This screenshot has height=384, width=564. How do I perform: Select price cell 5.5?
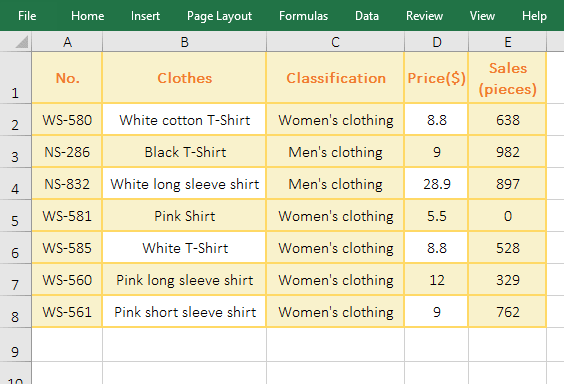point(437,216)
